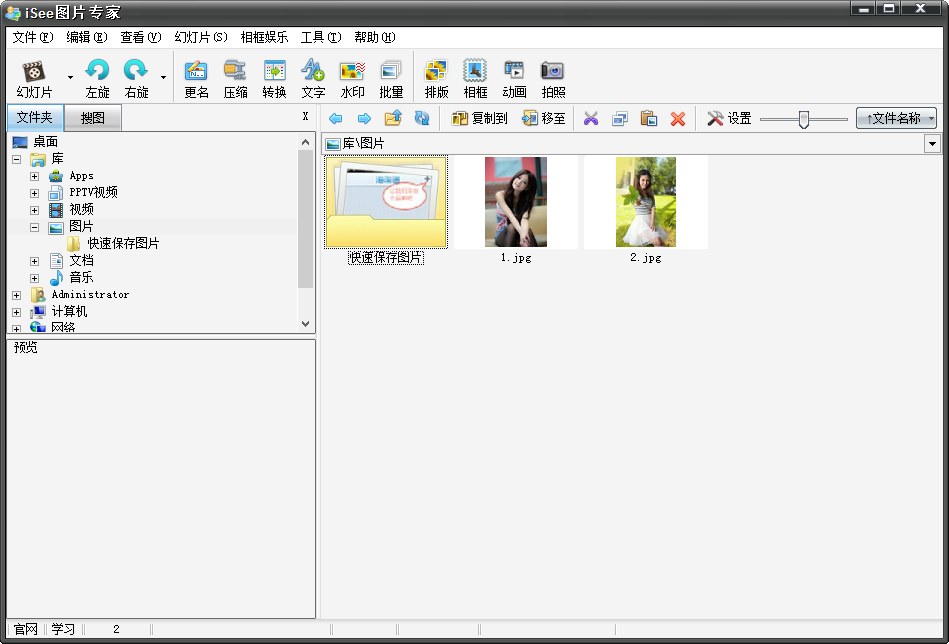The height and width of the screenshot is (644, 949).
Task: Click the 库\图片 address path field
Action: click(623, 144)
